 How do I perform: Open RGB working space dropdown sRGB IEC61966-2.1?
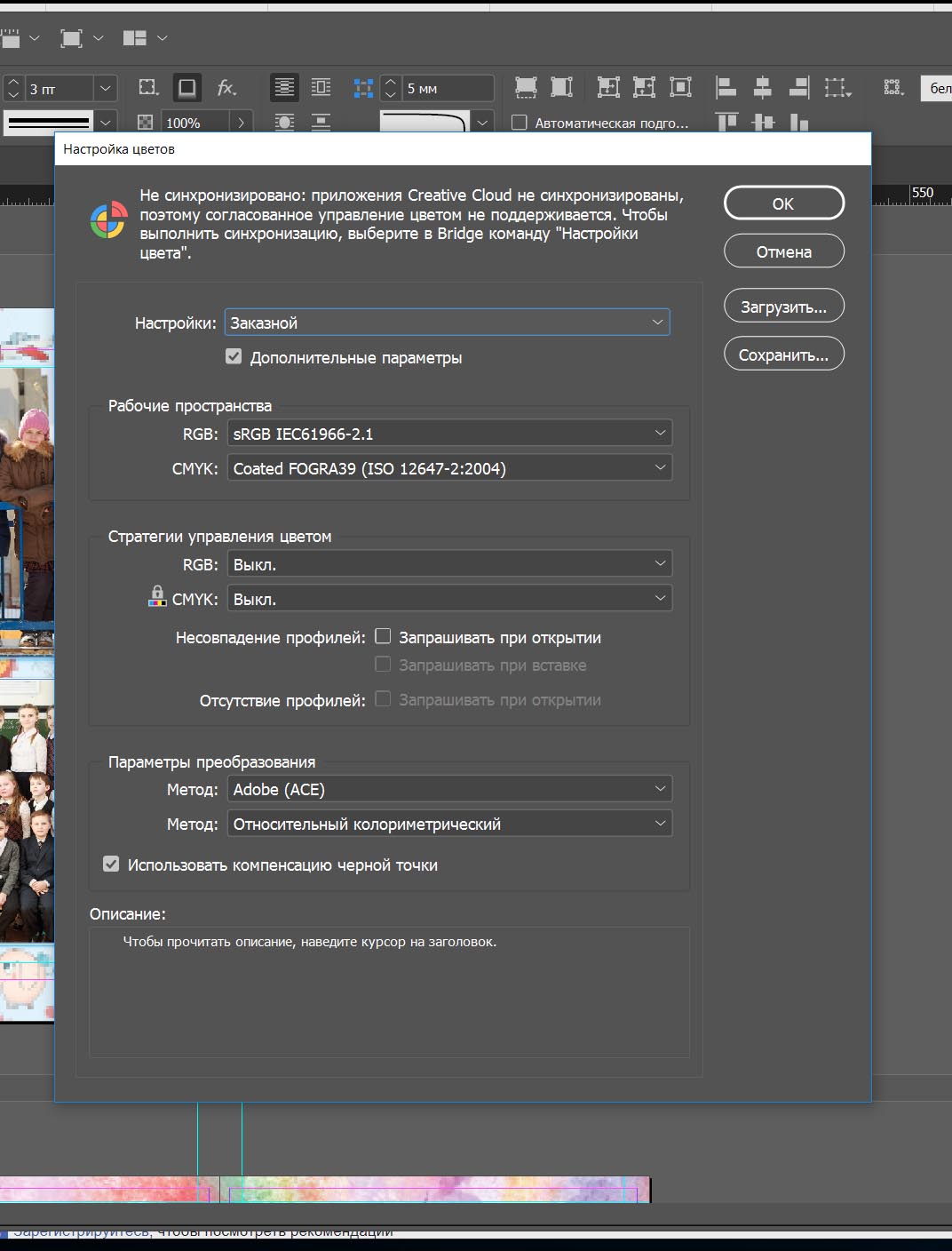(x=449, y=434)
